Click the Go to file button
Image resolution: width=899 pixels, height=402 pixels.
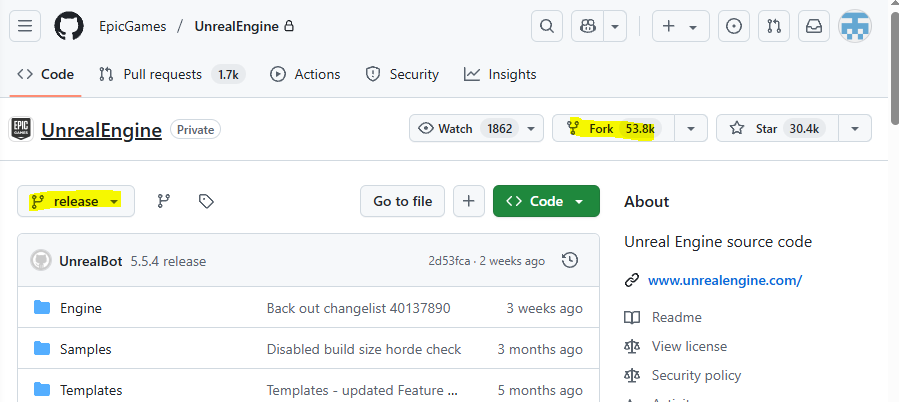(x=402, y=201)
